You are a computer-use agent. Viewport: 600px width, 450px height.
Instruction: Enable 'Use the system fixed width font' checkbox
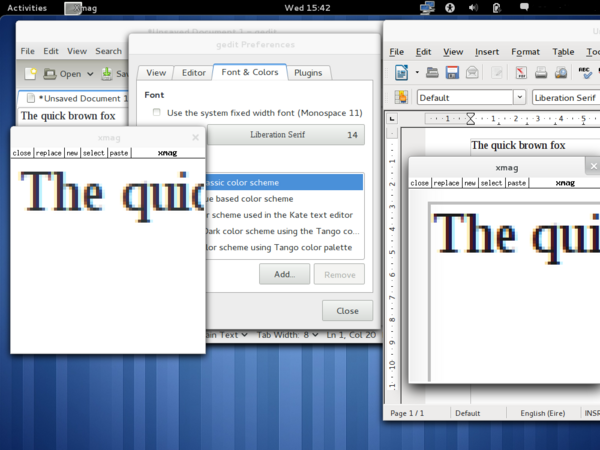(156, 113)
